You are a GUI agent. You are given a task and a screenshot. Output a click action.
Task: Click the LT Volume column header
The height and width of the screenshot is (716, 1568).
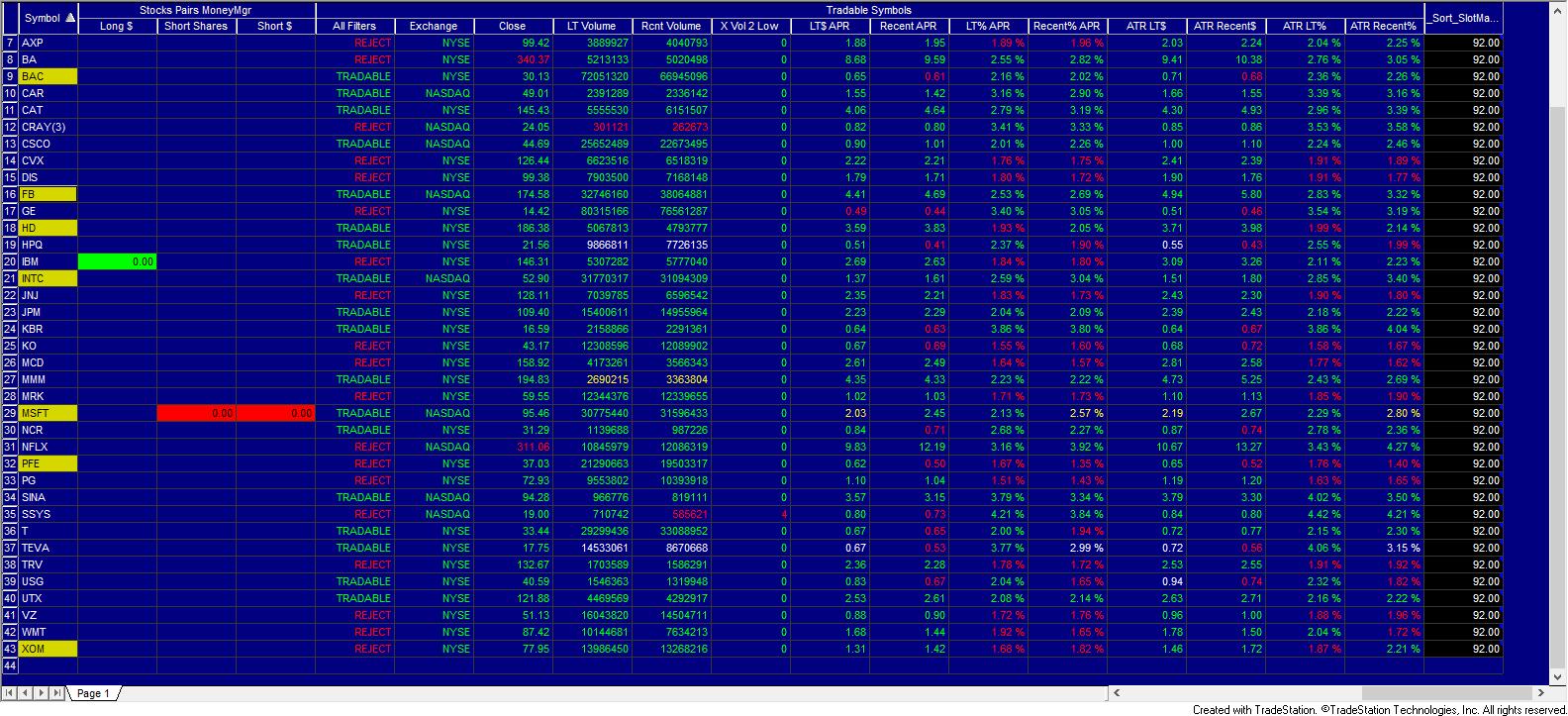[x=592, y=26]
